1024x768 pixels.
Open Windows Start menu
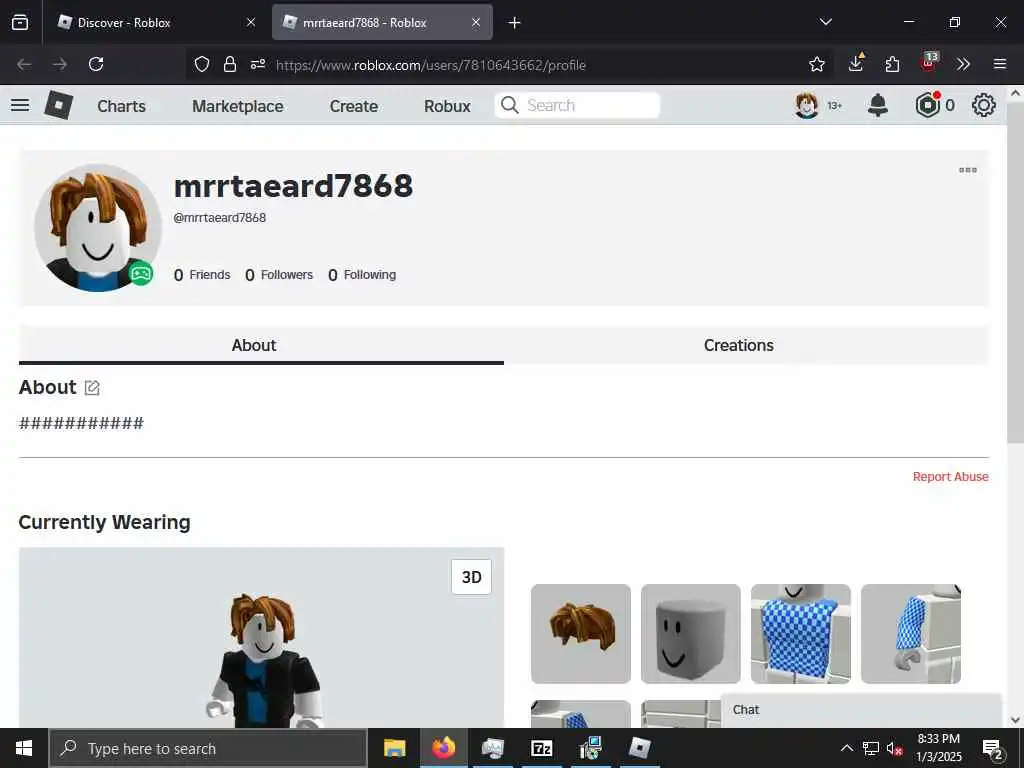point(24,748)
